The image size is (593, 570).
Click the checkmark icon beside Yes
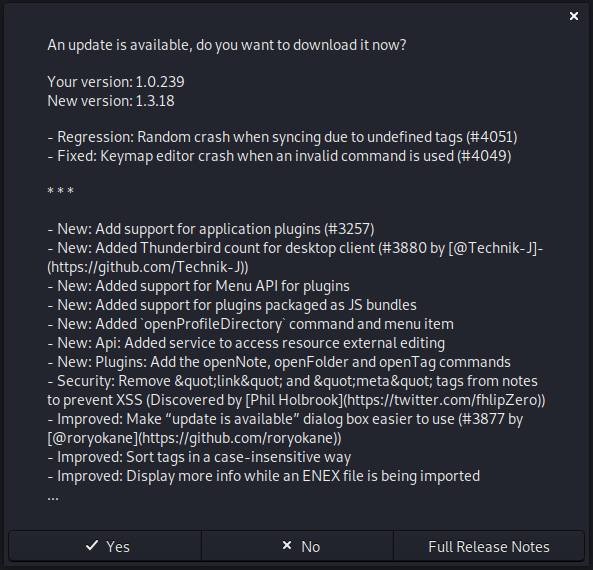pos(92,545)
